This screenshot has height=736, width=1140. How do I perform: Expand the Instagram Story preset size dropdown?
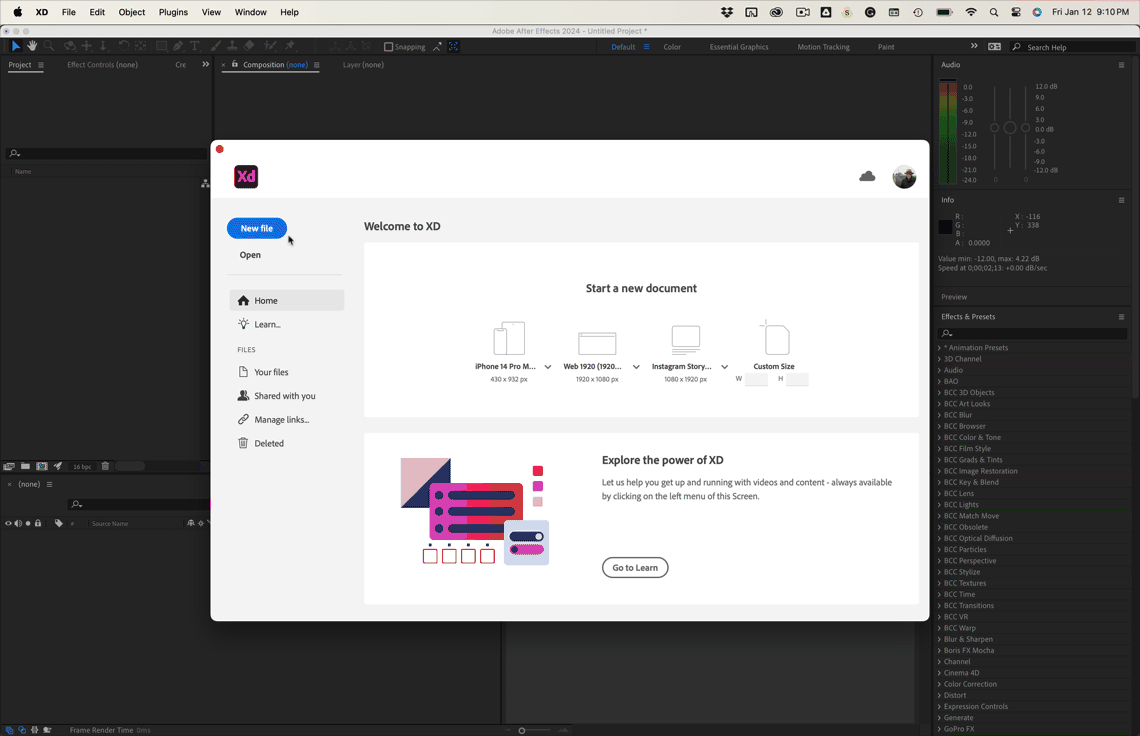724,367
